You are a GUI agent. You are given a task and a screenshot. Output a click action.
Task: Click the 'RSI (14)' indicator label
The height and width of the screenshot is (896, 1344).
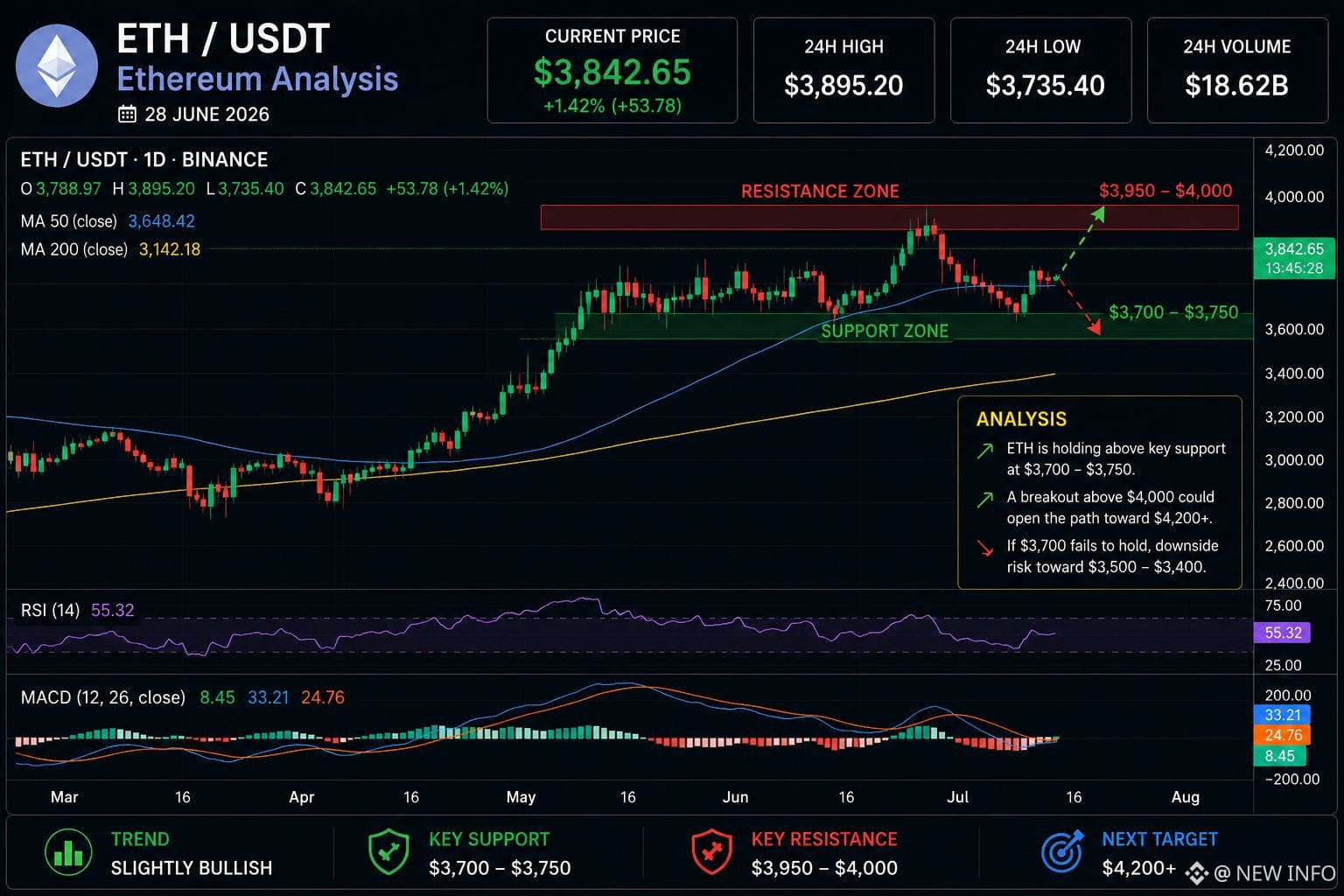point(50,610)
